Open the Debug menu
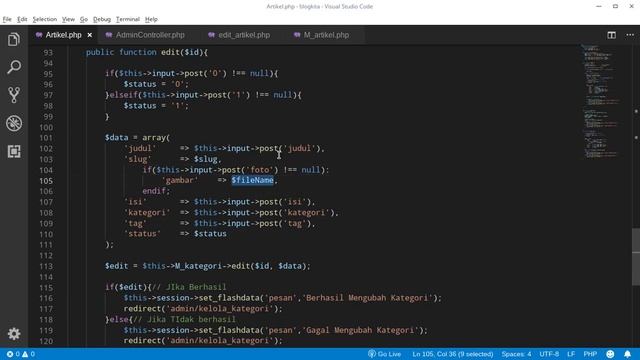The width and height of the screenshot is (640, 360). [x=102, y=19]
